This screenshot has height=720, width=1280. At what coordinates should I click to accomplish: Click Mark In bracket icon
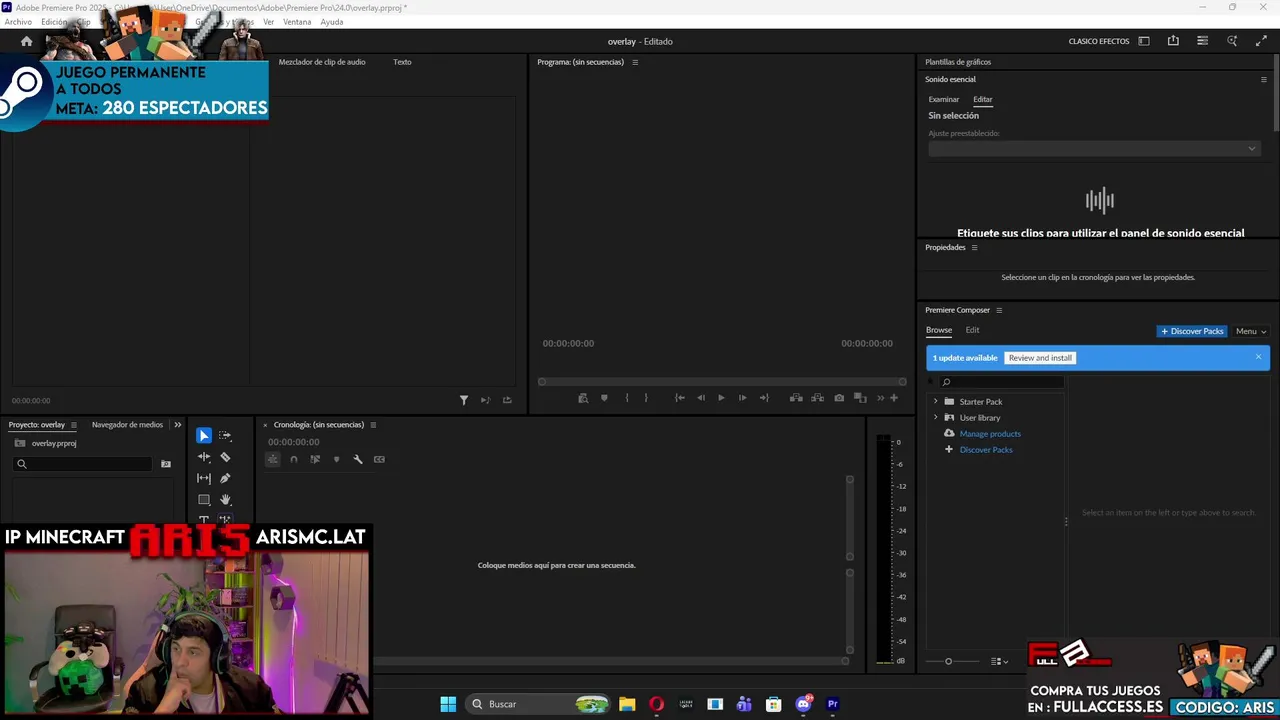tap(627, 398)
